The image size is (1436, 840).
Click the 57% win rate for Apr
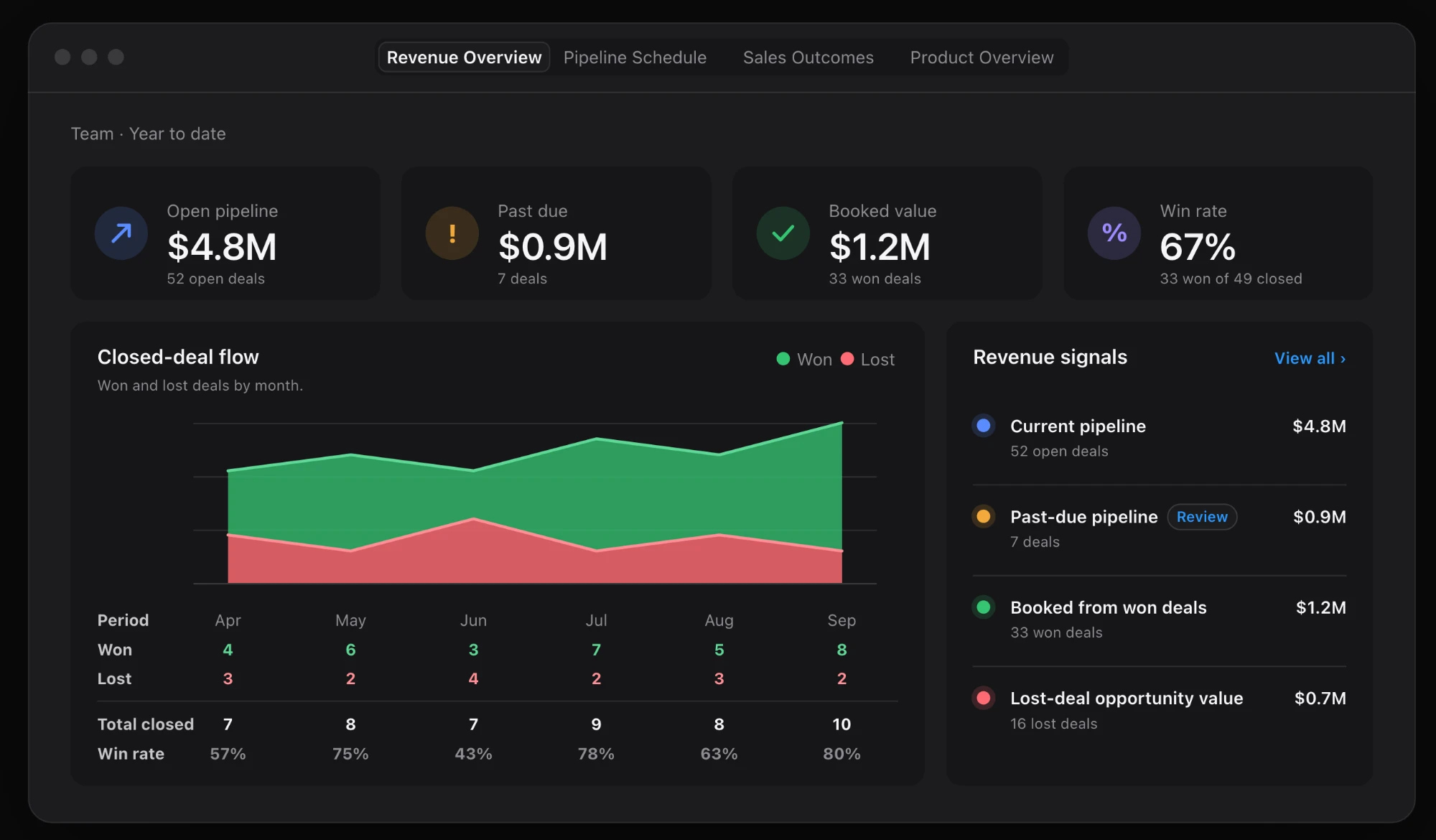228,754
